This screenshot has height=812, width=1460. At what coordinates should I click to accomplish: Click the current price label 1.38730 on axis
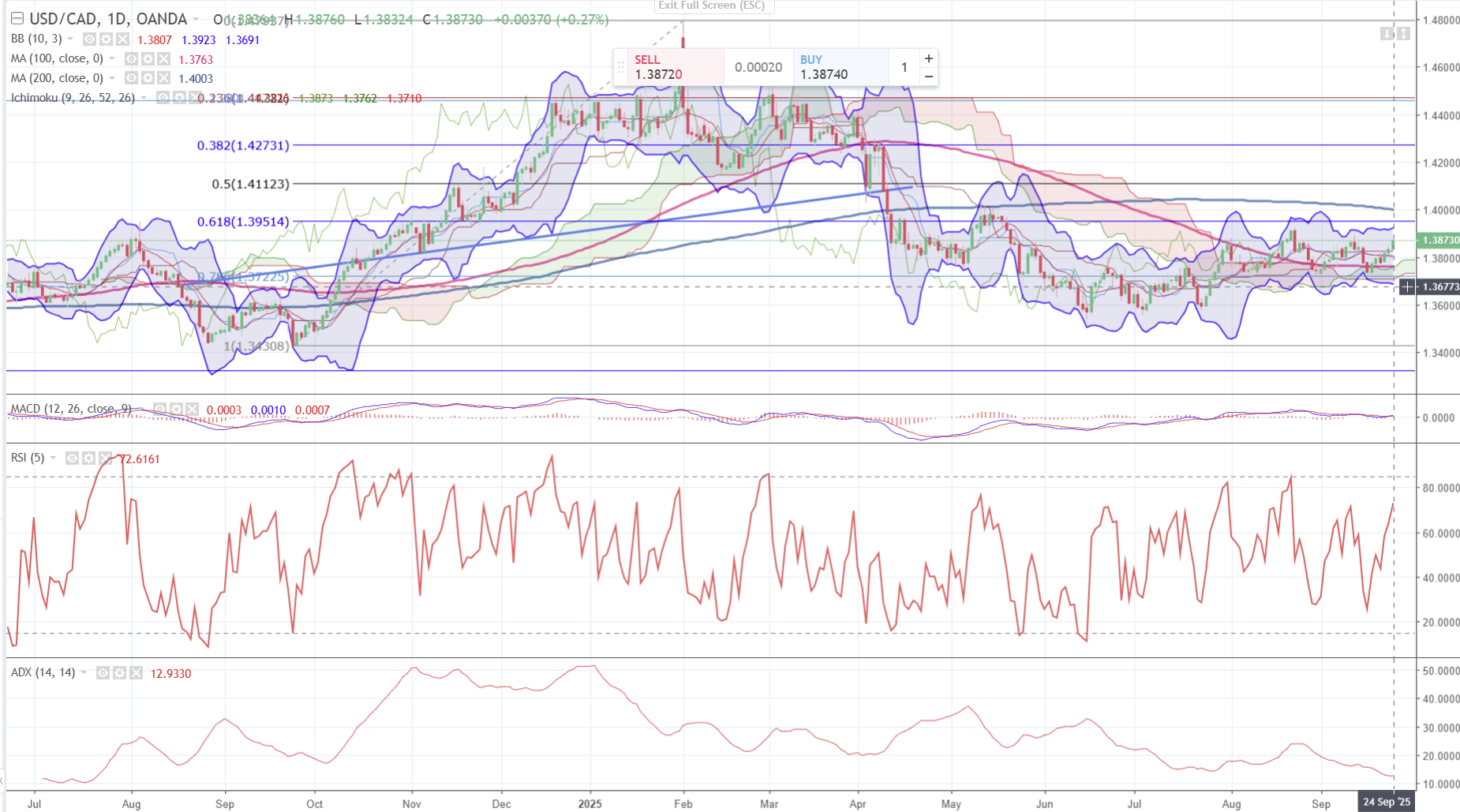point(1439,240)
